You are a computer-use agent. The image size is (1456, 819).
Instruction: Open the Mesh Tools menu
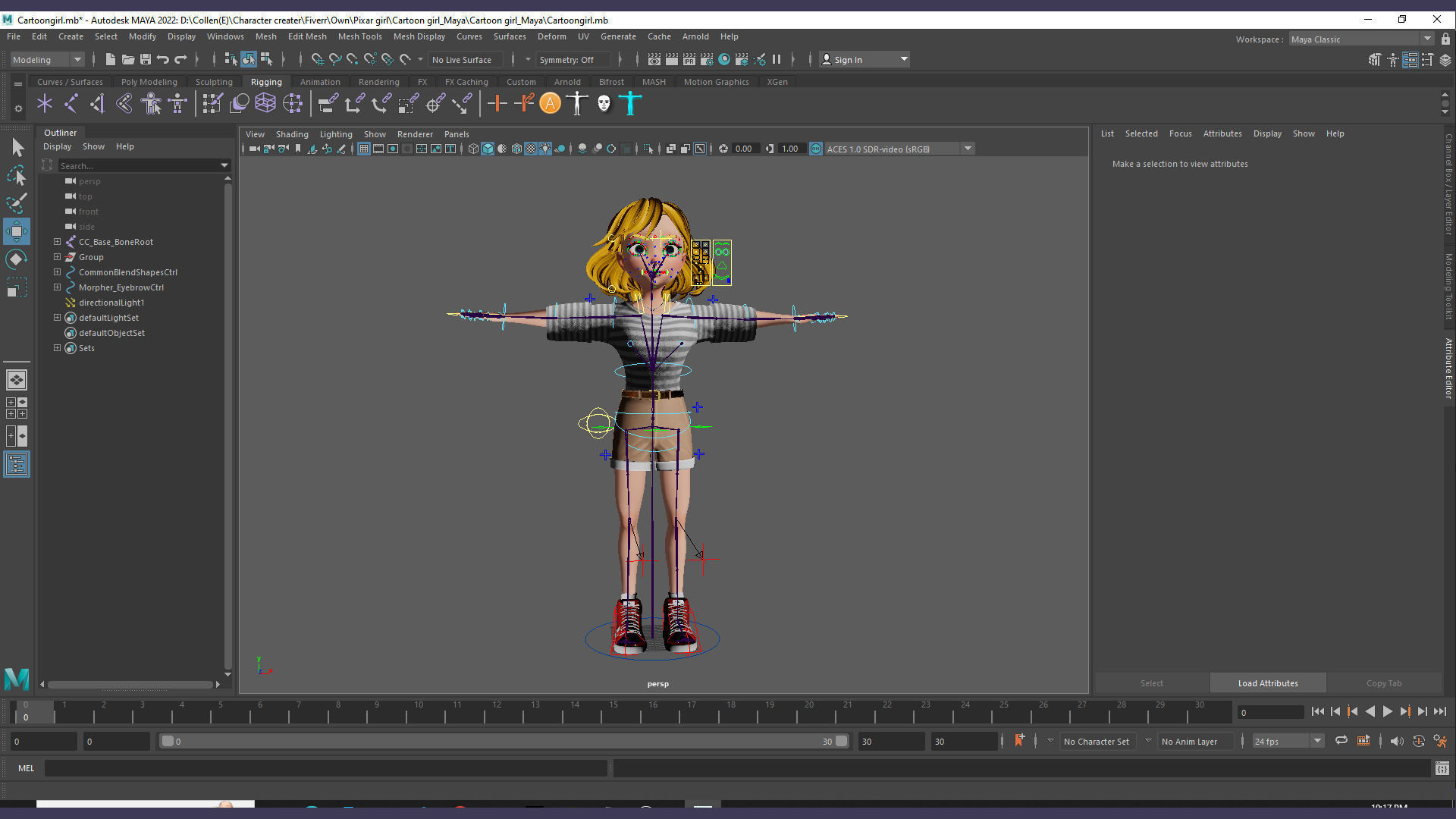click(359, 36)
